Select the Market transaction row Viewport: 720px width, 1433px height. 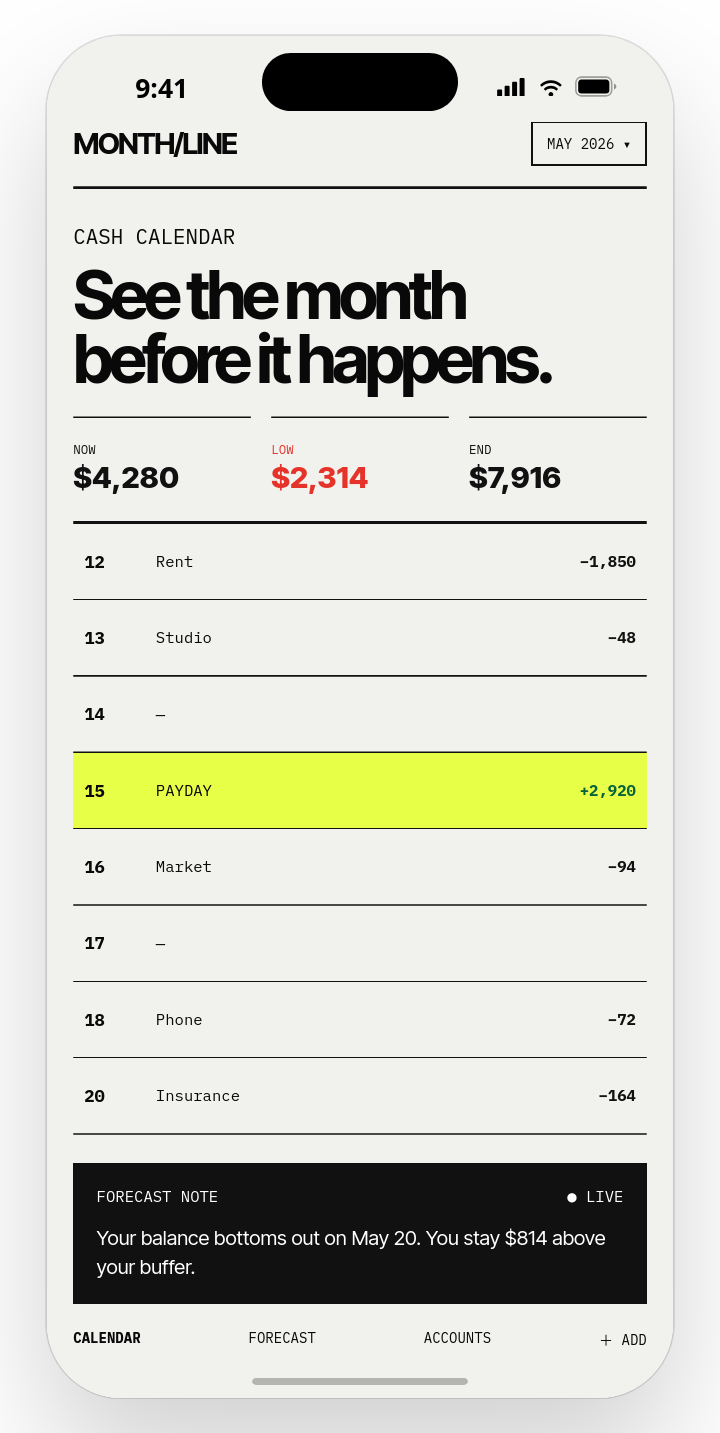point(360,867)
